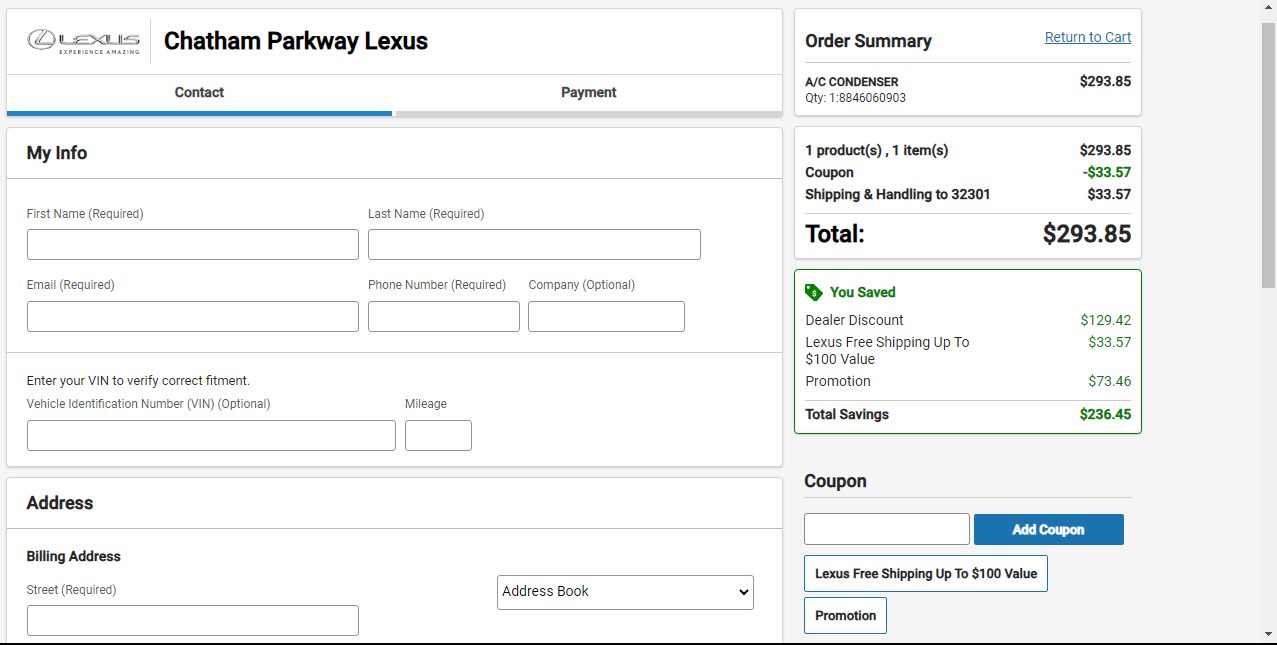Click the Shipping & Handling to 32301 line
Screen dimensions: 1277x645
(968, 194)
